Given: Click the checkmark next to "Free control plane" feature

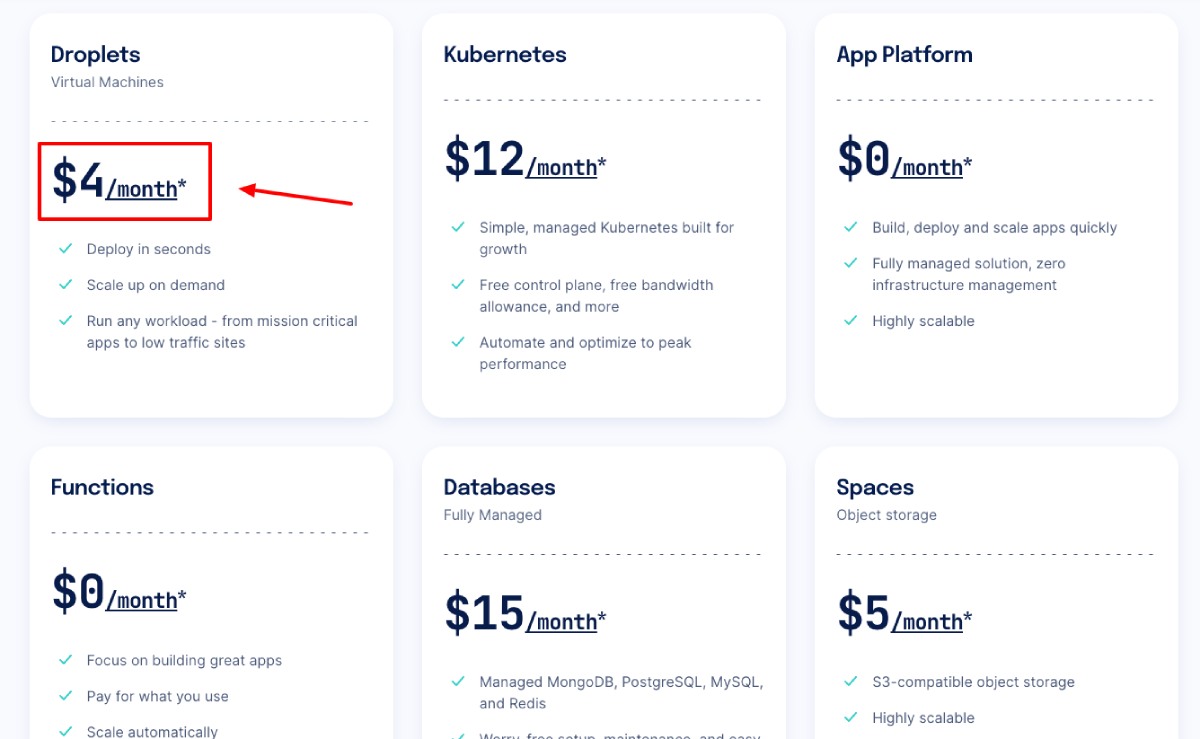Looking at the screenshot, I should [456, 284].
